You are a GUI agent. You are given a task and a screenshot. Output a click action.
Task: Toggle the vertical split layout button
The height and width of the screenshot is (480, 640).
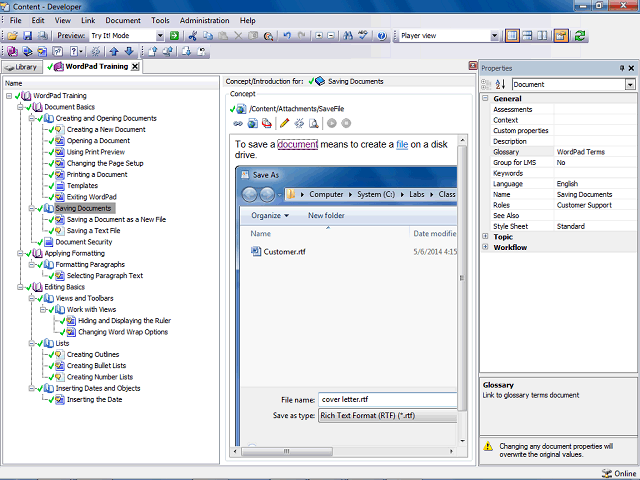542,36
